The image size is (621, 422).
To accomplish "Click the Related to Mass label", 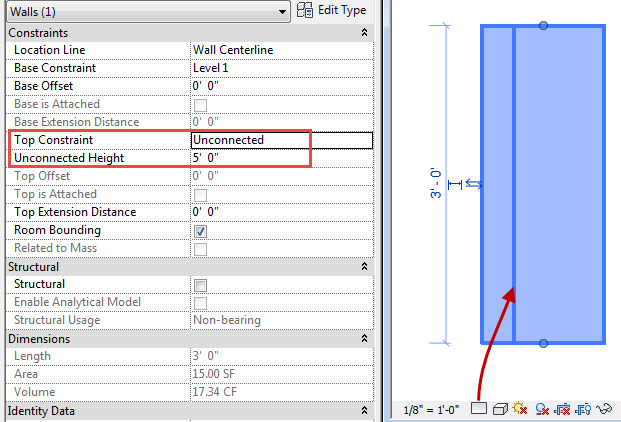I will click(55, 248).
